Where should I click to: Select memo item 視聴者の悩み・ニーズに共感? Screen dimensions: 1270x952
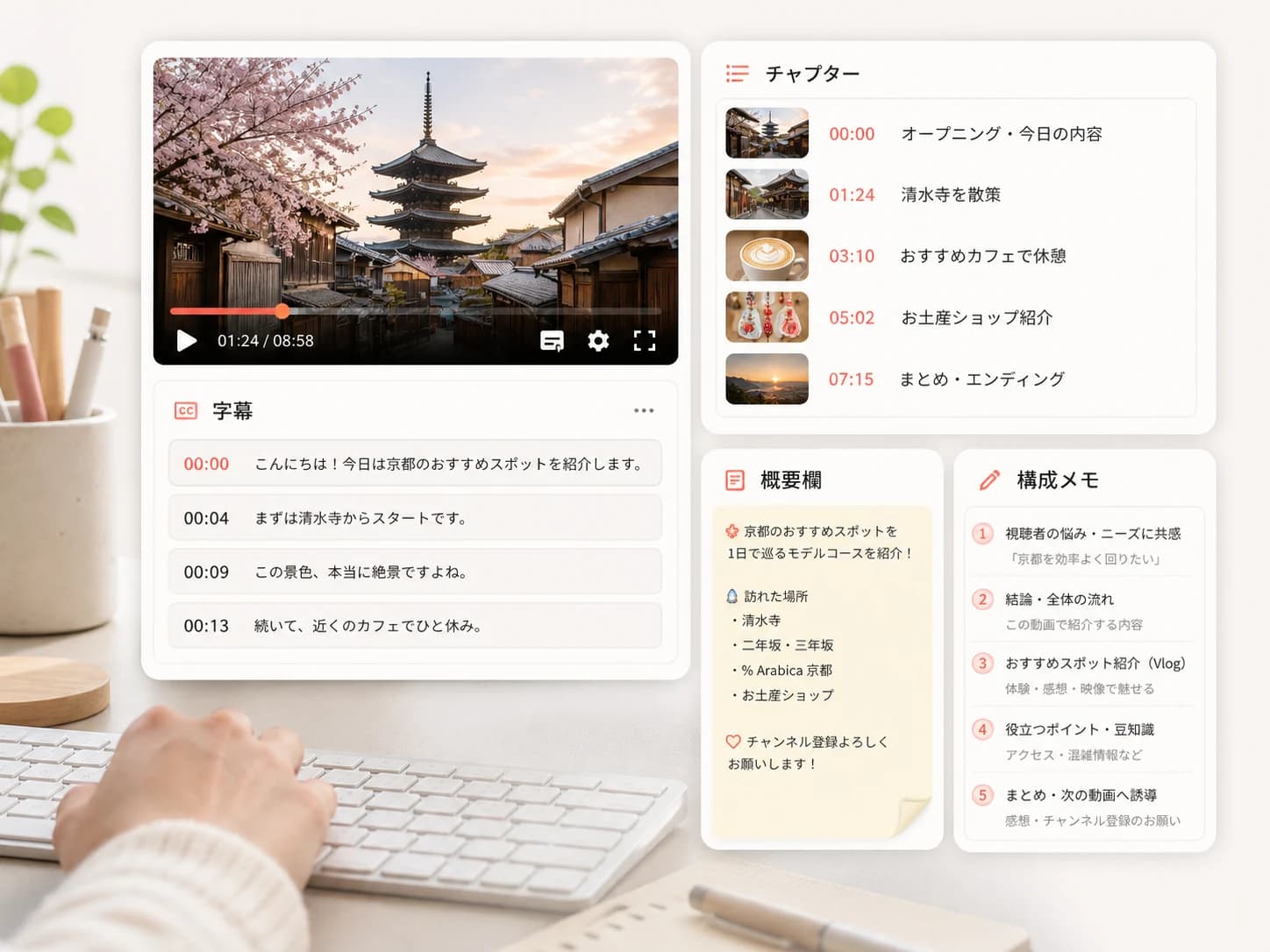(1093, 534)
